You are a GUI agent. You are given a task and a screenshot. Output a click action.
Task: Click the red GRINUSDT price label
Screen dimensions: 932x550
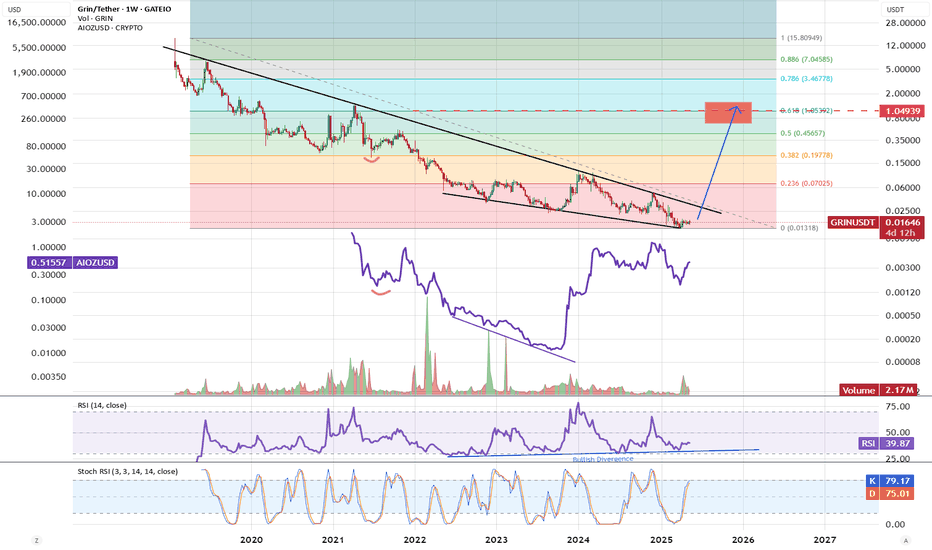852,222
